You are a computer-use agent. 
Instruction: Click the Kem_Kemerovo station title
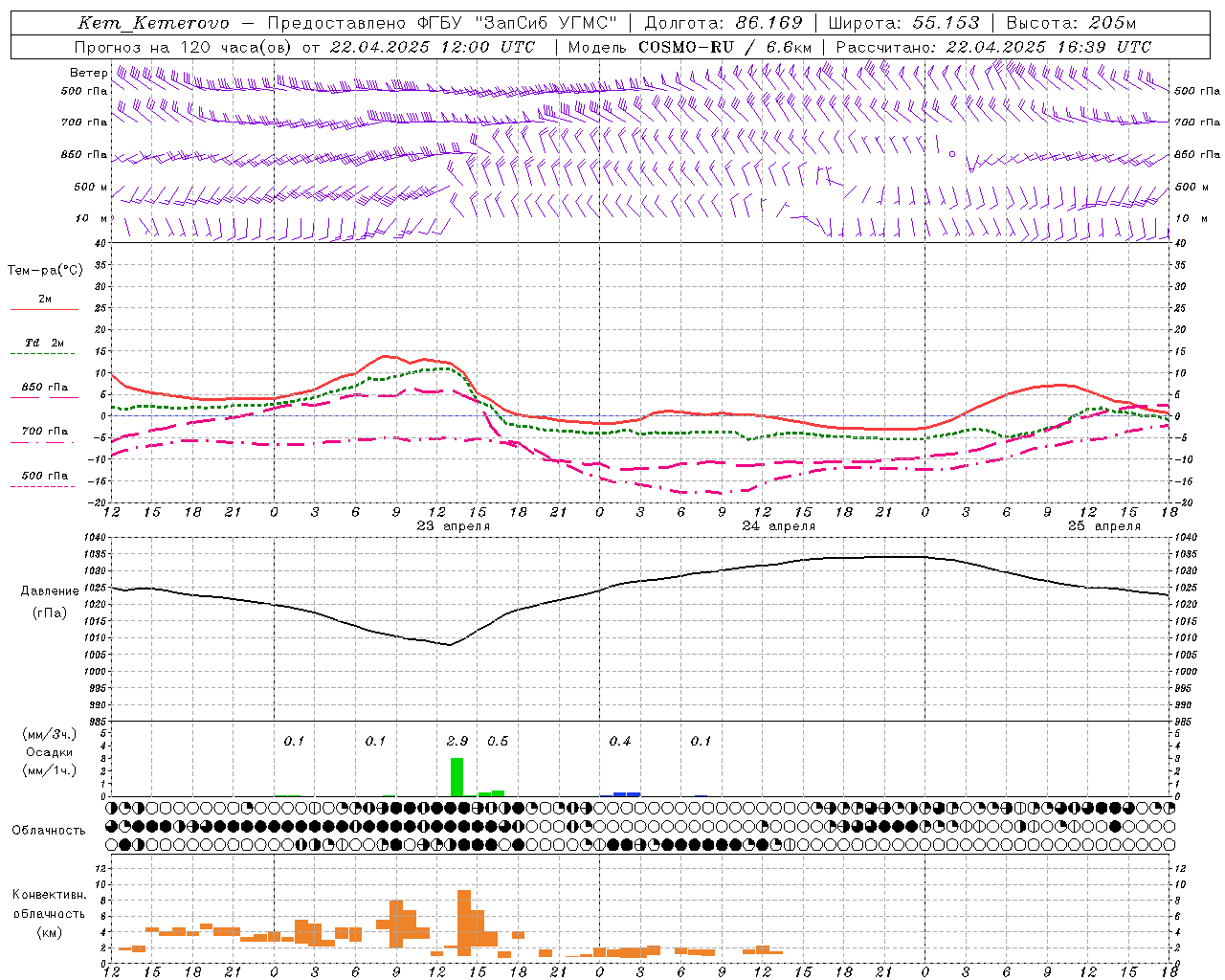153,23
